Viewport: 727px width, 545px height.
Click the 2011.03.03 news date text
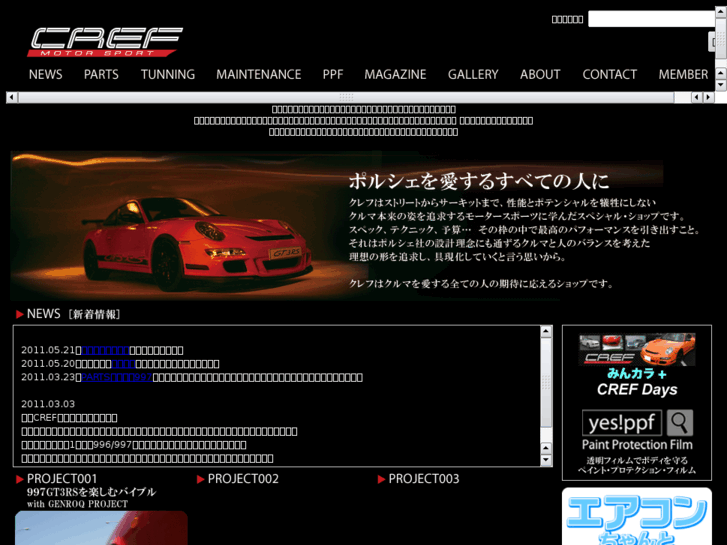tap(48, 404)
